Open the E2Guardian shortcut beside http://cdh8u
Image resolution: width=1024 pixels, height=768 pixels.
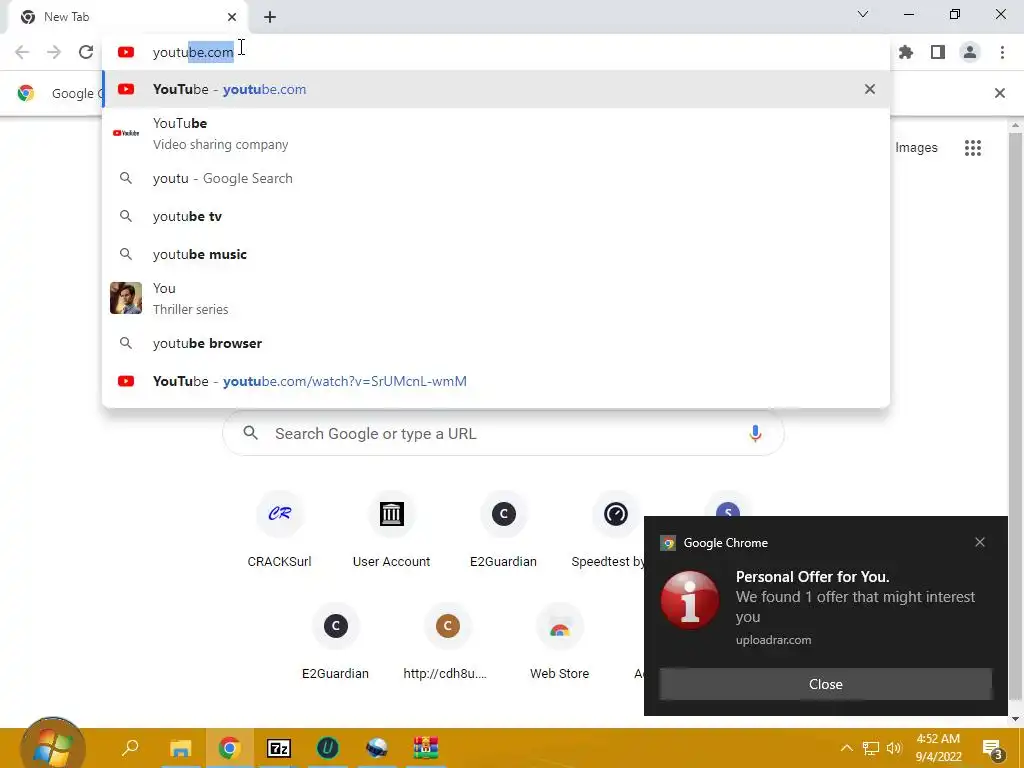click(336, 643)
